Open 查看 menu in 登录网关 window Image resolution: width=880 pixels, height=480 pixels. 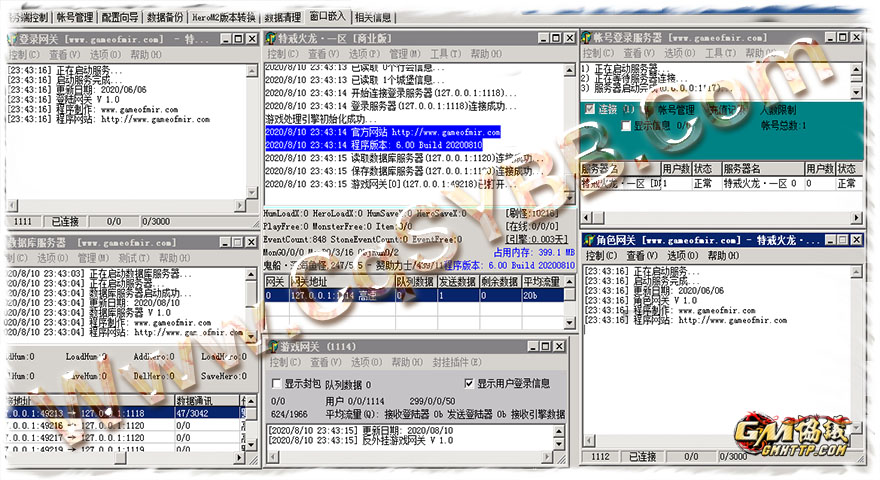[64, 54]
